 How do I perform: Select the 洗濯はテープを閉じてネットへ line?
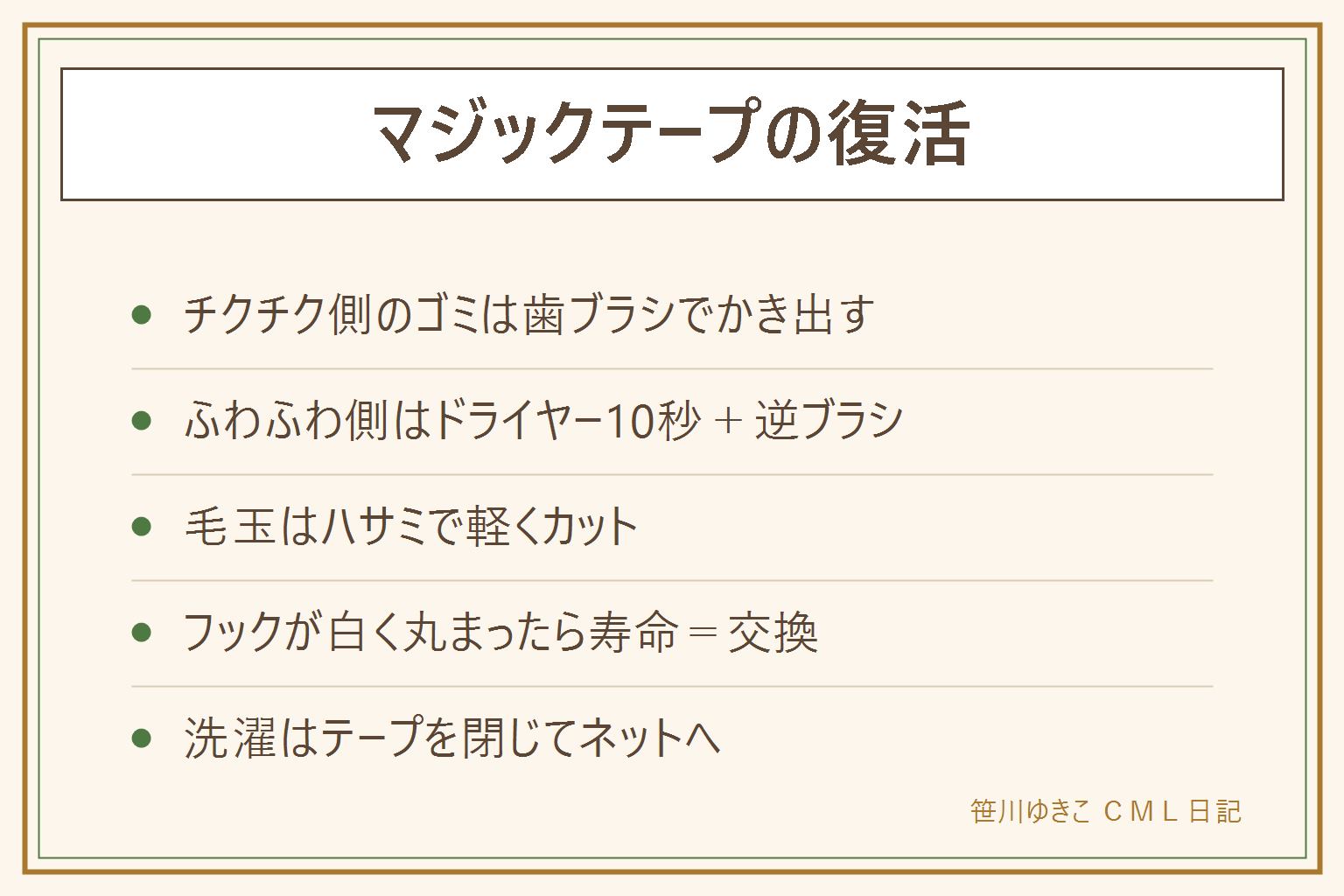452,738
